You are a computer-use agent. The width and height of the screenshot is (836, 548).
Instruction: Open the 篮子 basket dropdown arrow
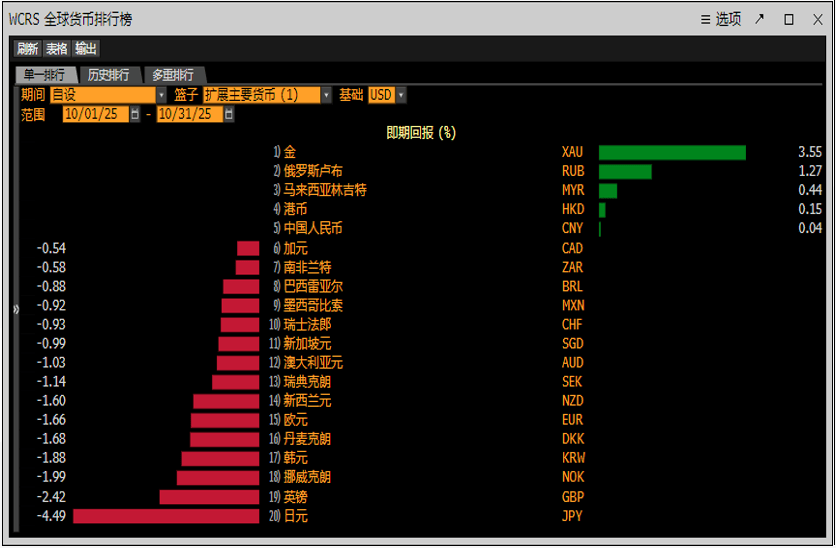(x=326, y=95)
